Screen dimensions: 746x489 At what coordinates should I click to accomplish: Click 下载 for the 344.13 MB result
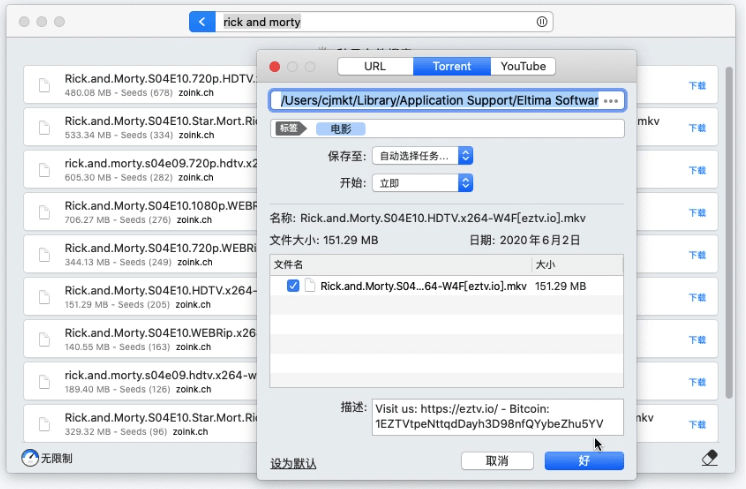pos(697,255)
